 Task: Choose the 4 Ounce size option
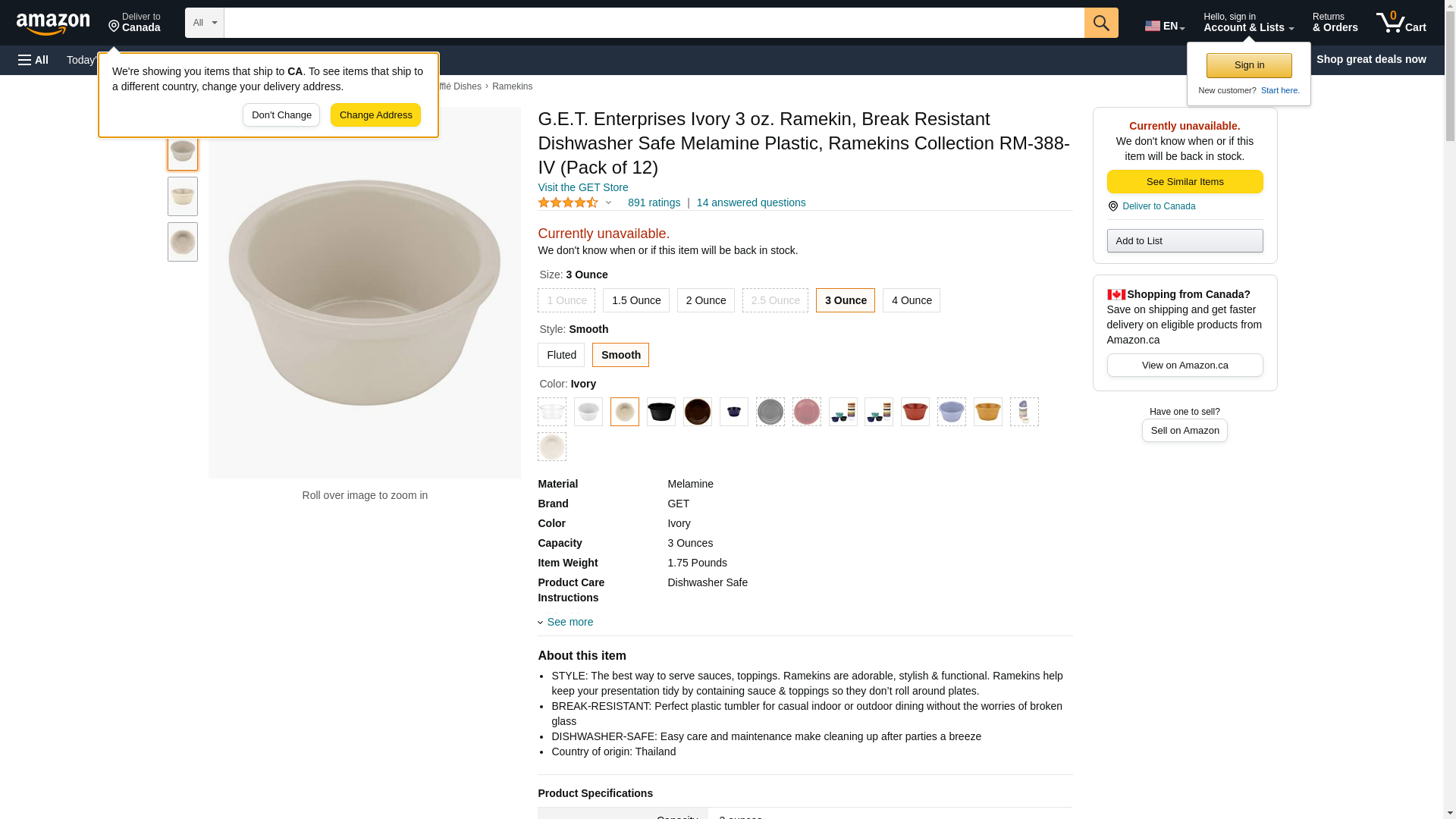911,301
